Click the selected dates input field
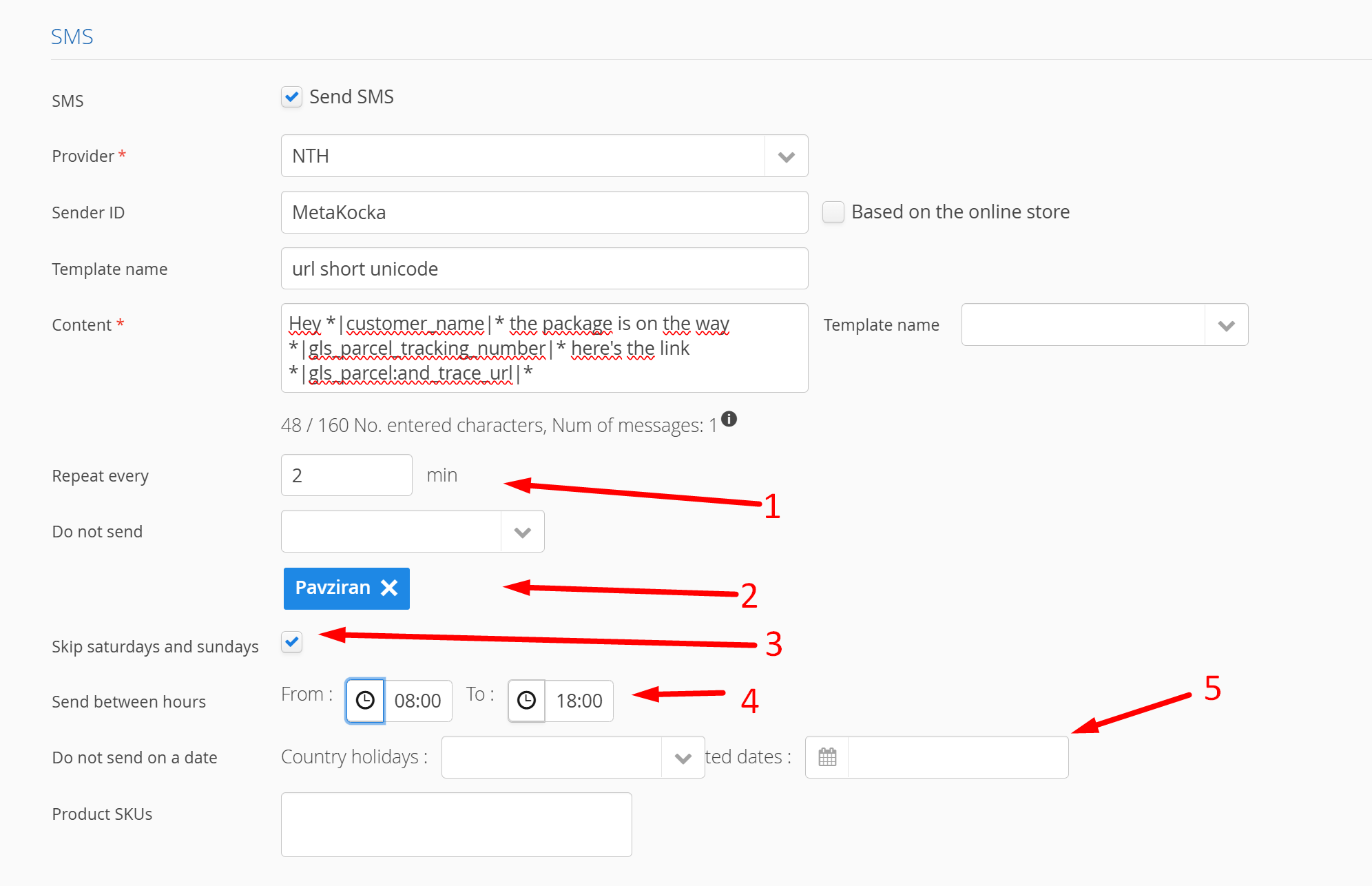This screenshot has width=1372, height=886. click(x=957, y=757)
